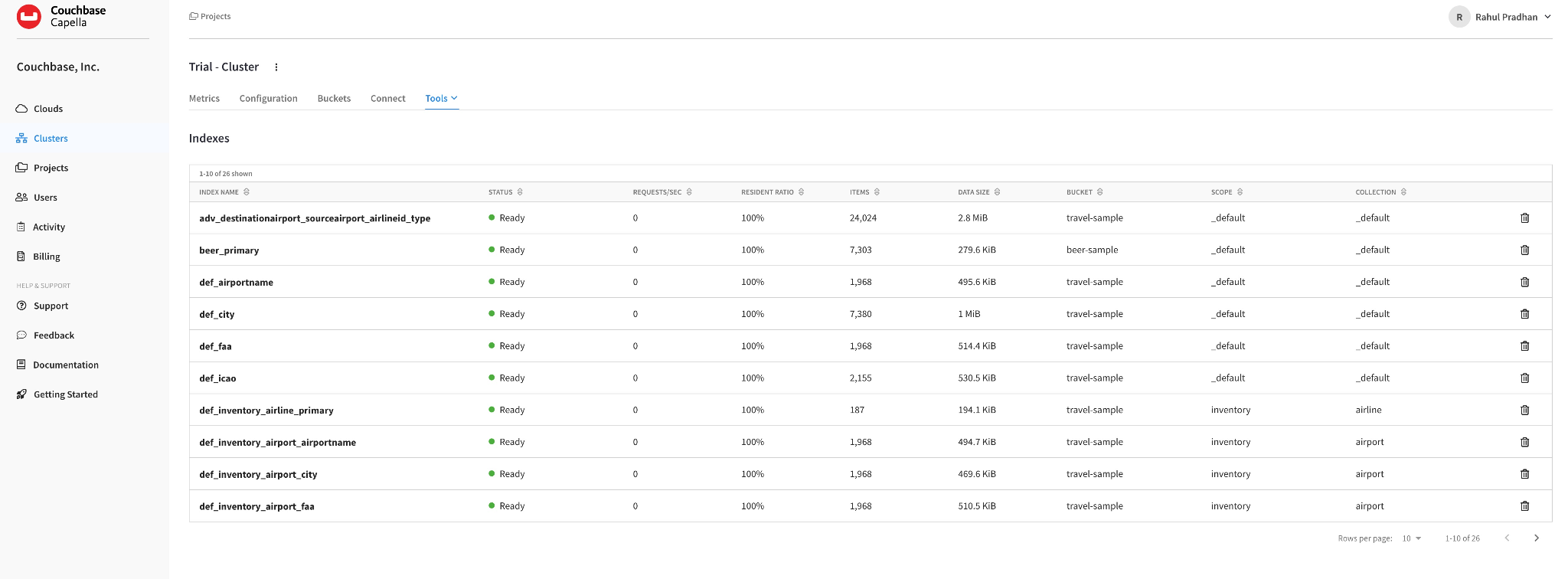
Task: Click the Trial - Cluster title
Action: click(x=224, y=67)
